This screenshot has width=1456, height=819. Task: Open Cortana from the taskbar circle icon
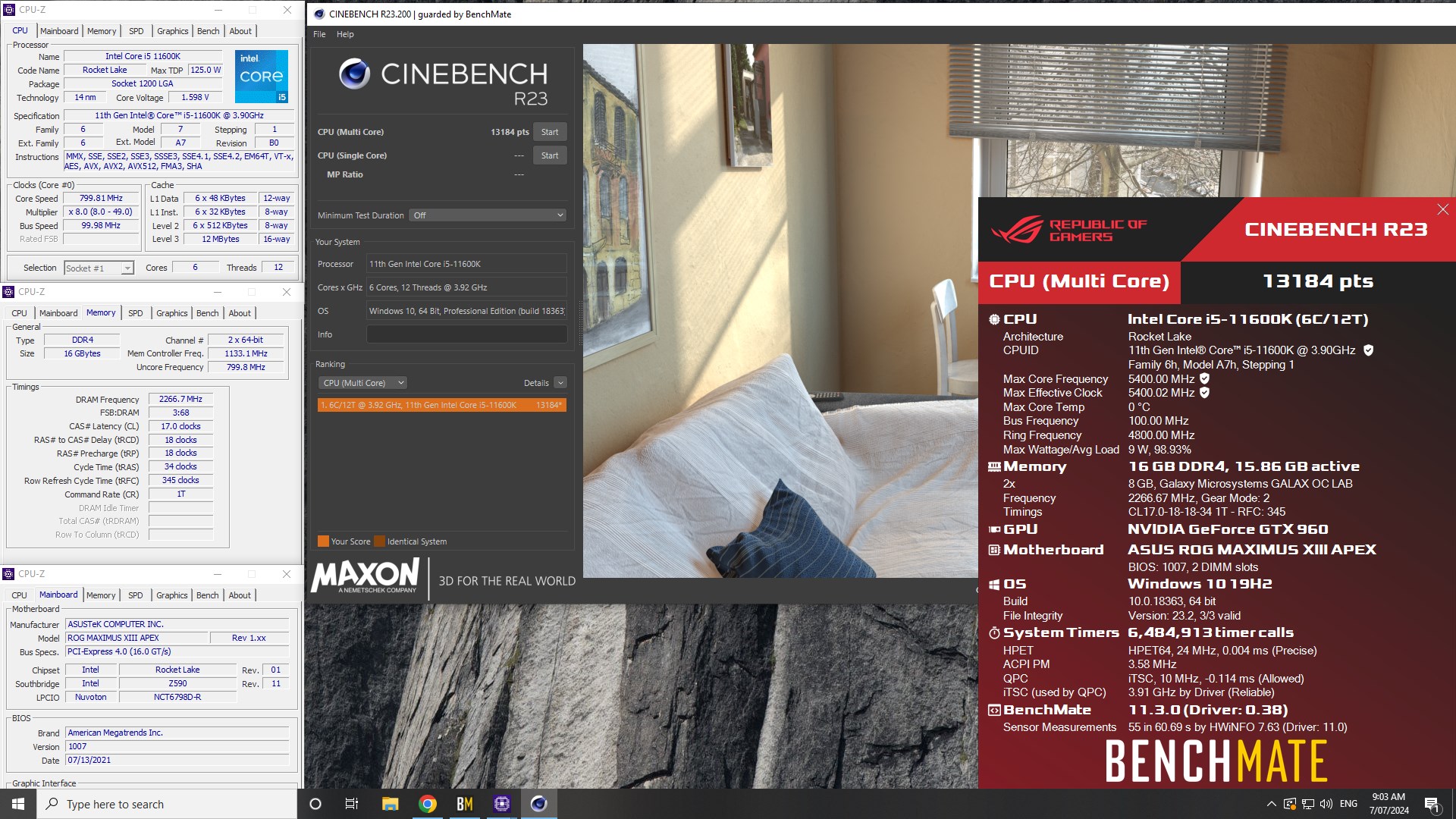(315, 804)
